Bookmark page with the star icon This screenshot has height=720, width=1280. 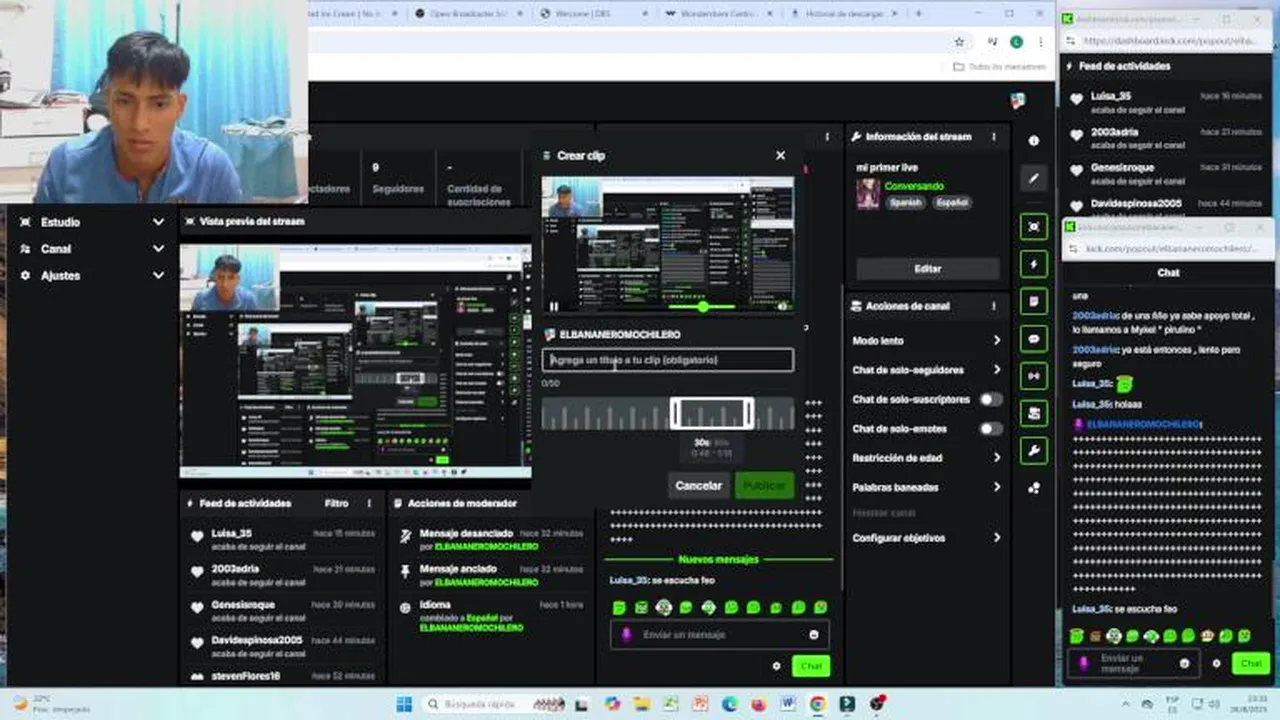pos(959,42)
